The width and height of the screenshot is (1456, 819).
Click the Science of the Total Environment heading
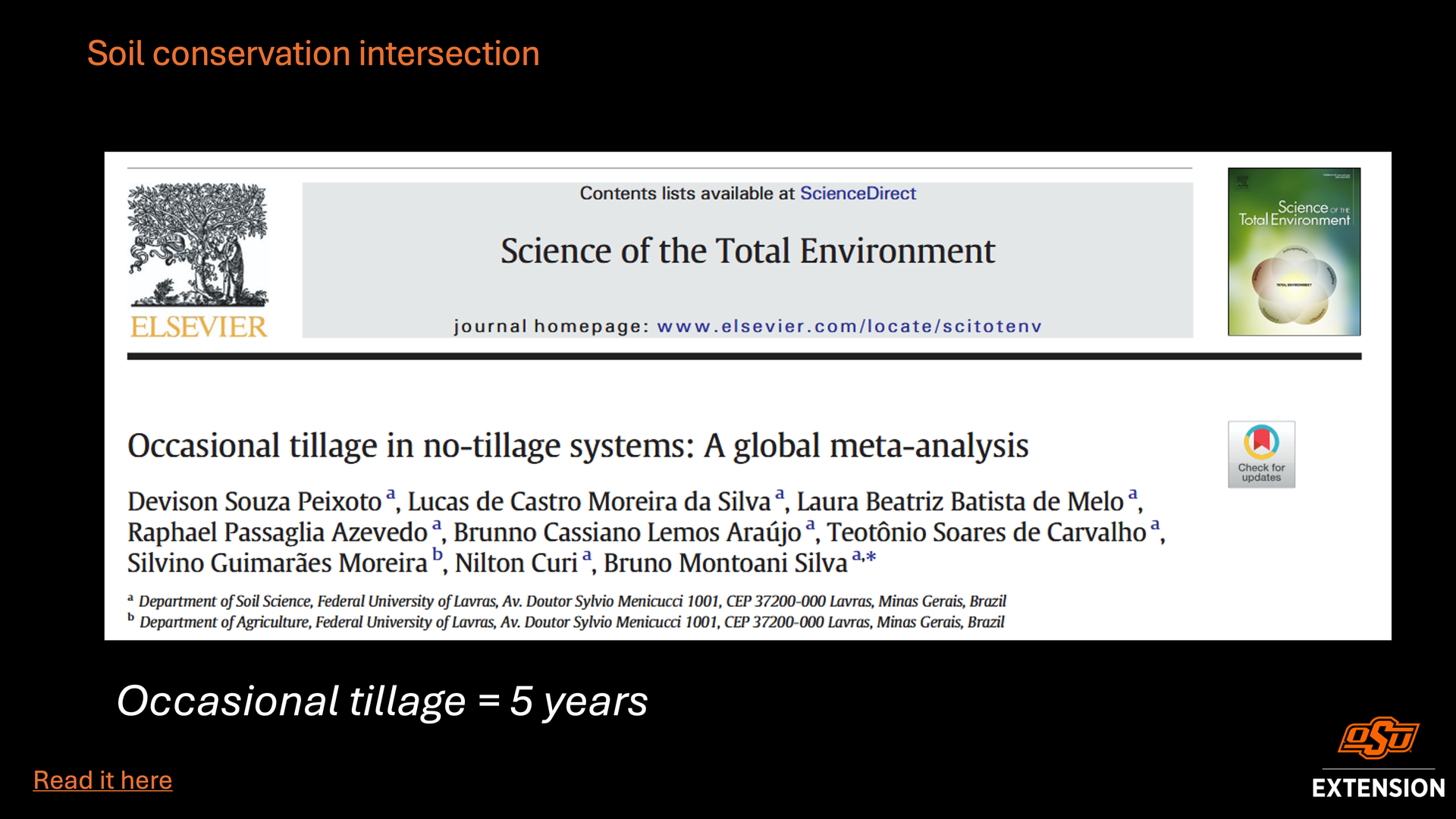[747, 251]
